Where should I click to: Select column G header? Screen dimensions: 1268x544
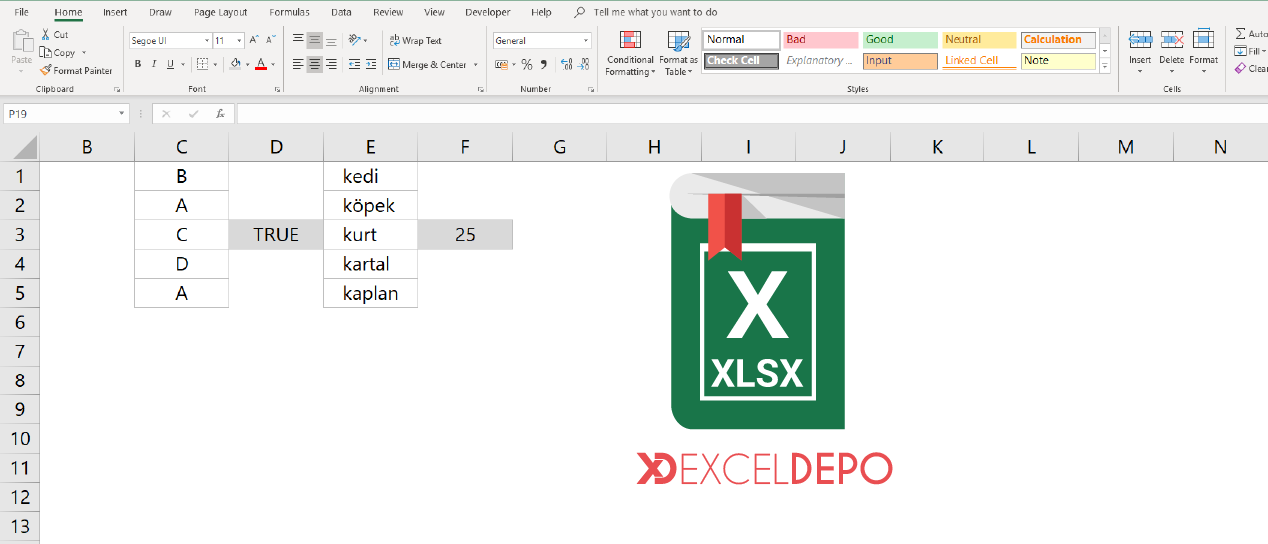[559, 147]
